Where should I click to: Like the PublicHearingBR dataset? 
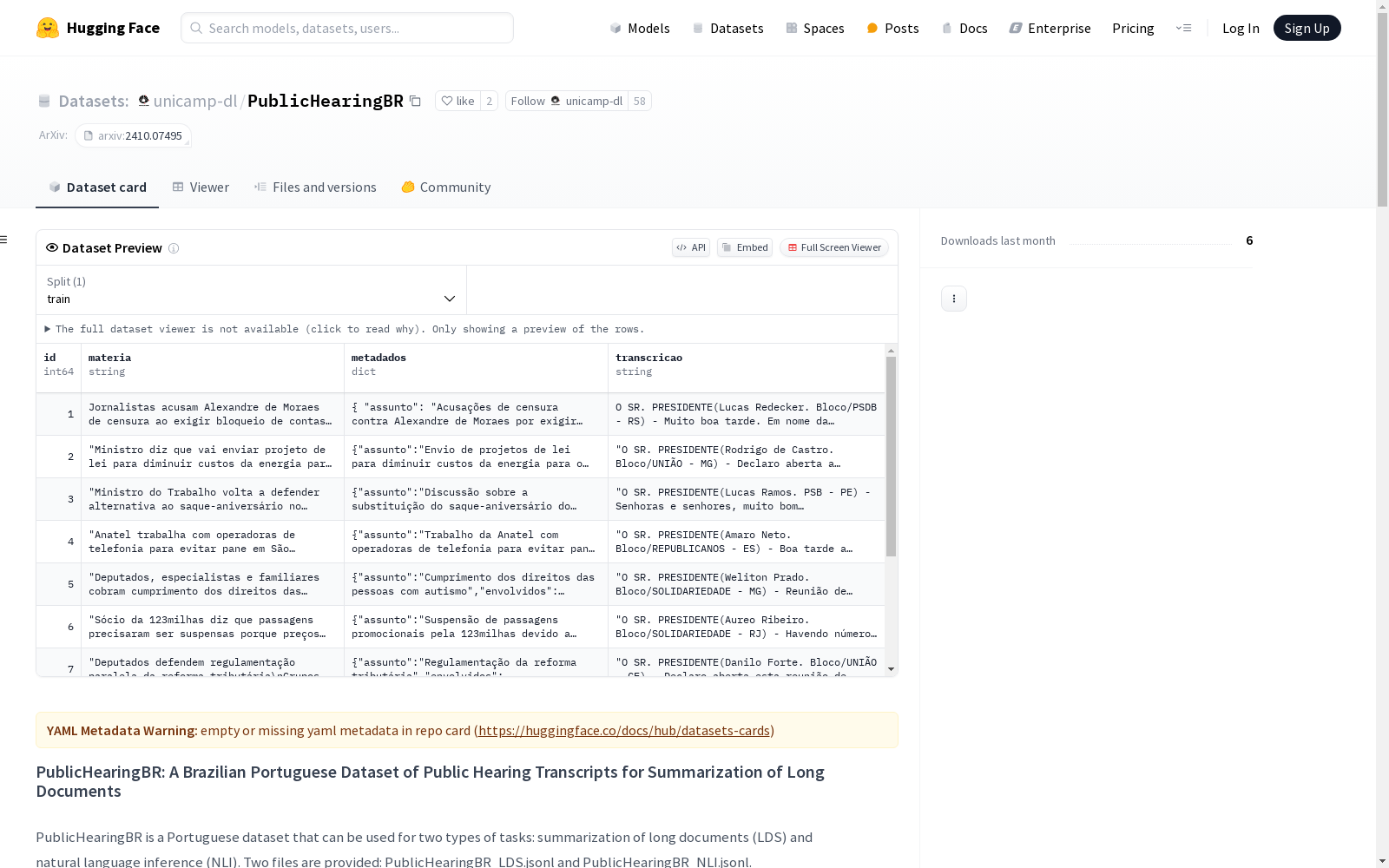pyautogui.click(x=458, y=101)
